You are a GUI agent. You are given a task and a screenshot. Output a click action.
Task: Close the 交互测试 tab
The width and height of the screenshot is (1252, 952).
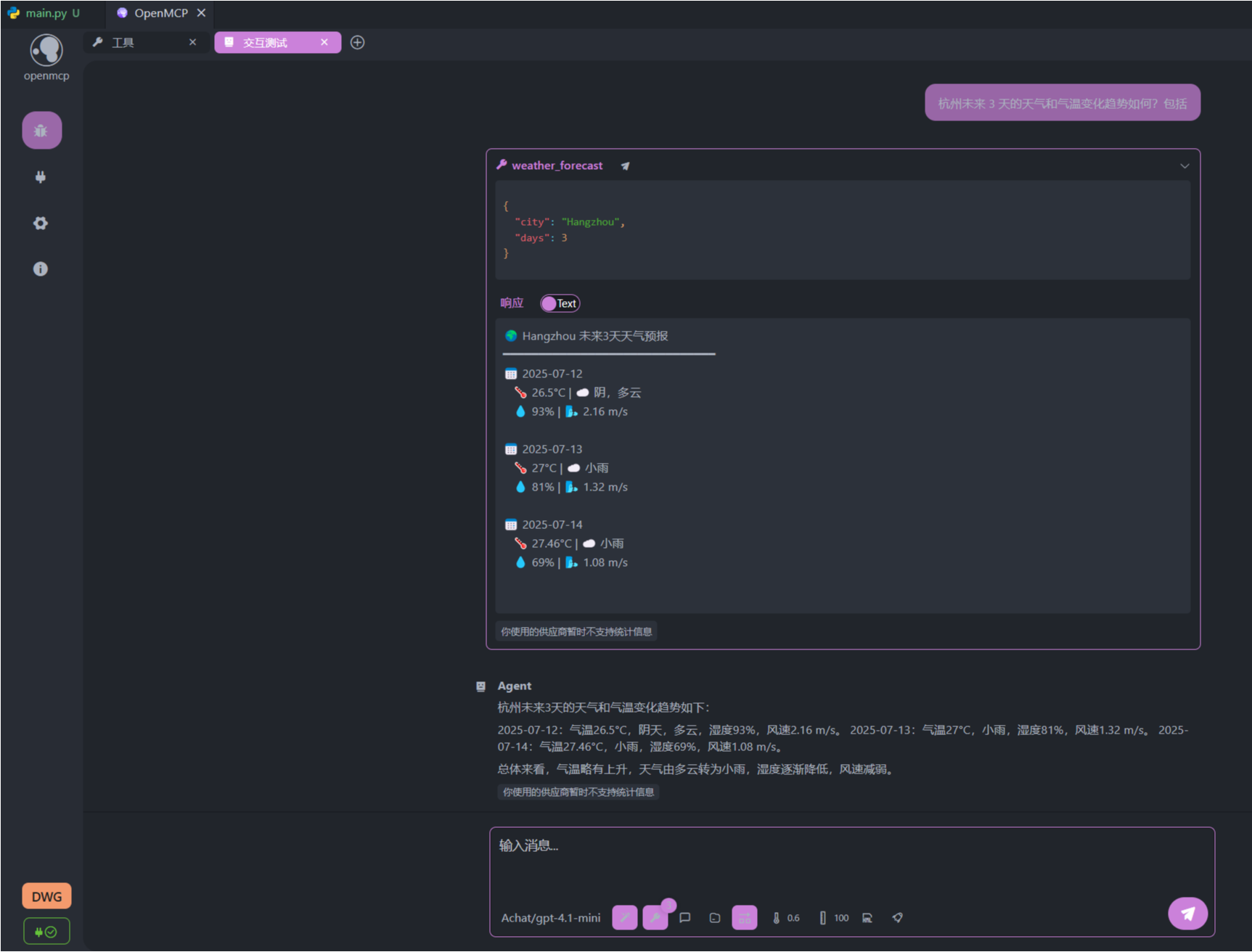pyautogui.click(x=324, y=42)
